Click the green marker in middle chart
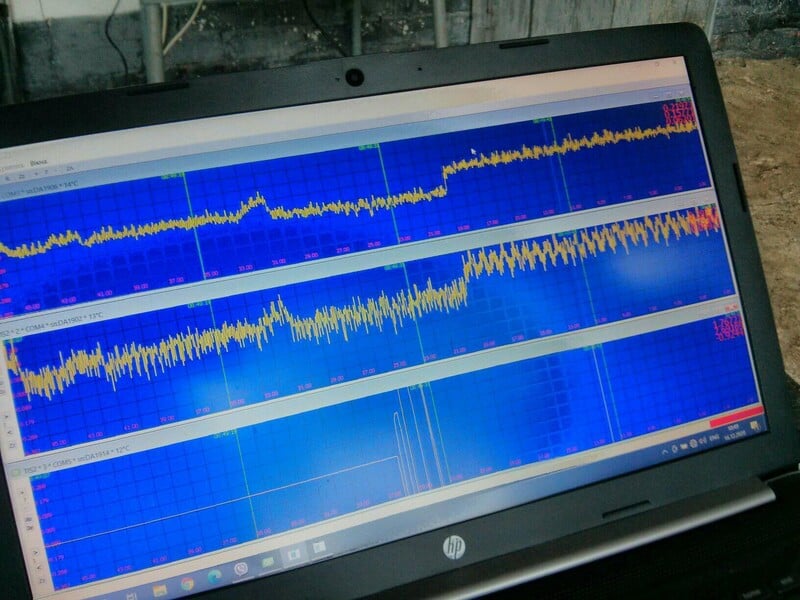The height and width of the screenshot is (600, 800). point(394,266)
